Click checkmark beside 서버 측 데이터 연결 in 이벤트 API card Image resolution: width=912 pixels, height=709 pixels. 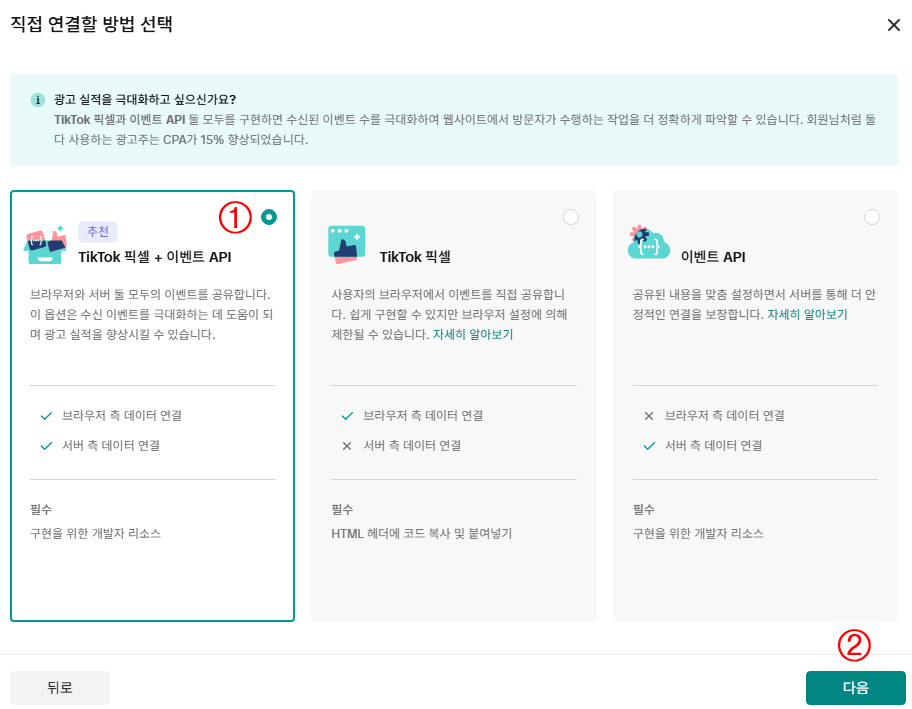(648, 445)
